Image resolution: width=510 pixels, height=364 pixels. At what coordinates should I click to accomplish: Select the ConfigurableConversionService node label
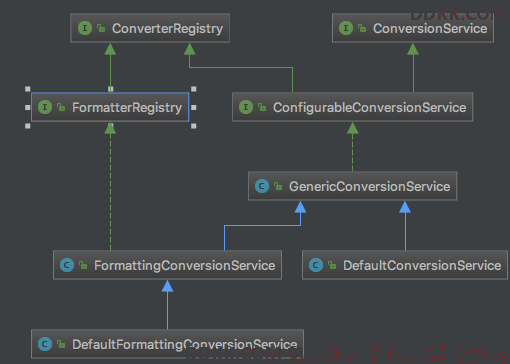369,107
